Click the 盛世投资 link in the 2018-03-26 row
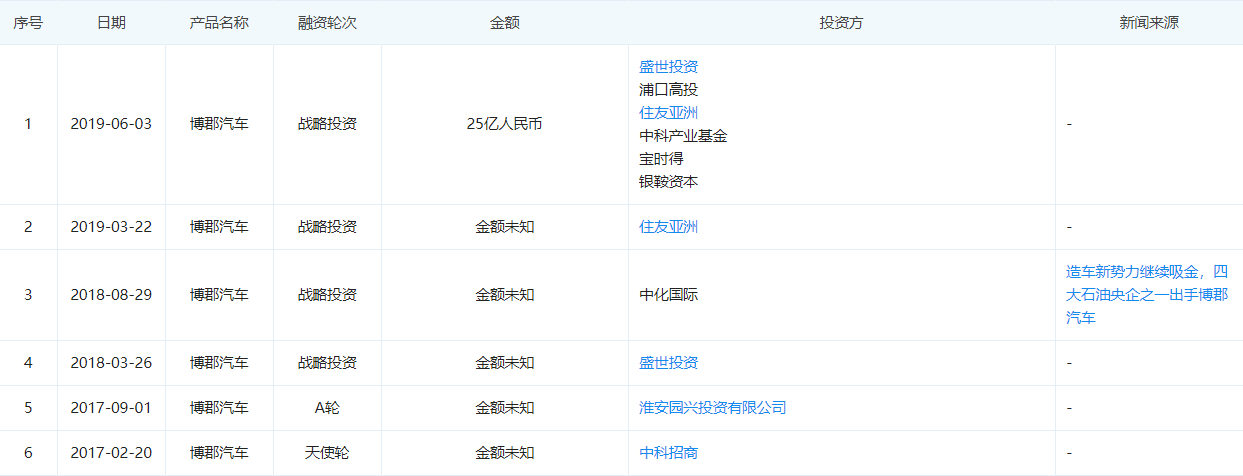Viewport: 1243px width, 476px height. point(668,363)
